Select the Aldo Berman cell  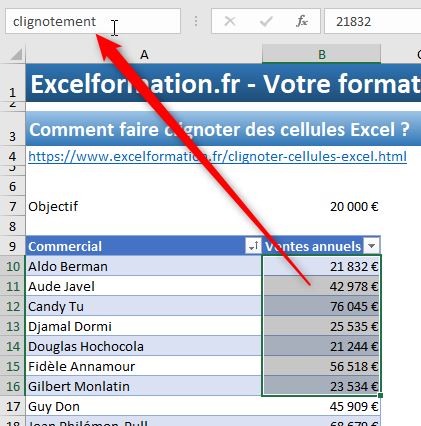[x=144, y=266]
